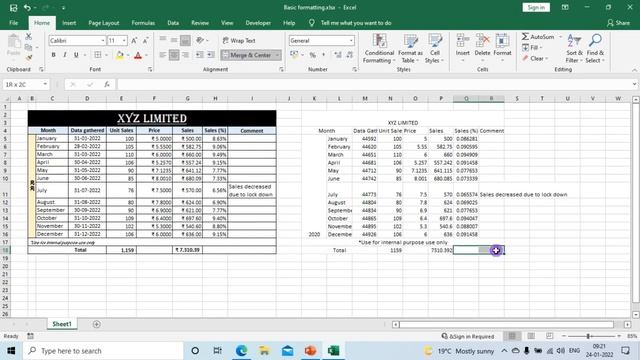
Task: Toggle Align Right
Action: [x=185, y=55]
